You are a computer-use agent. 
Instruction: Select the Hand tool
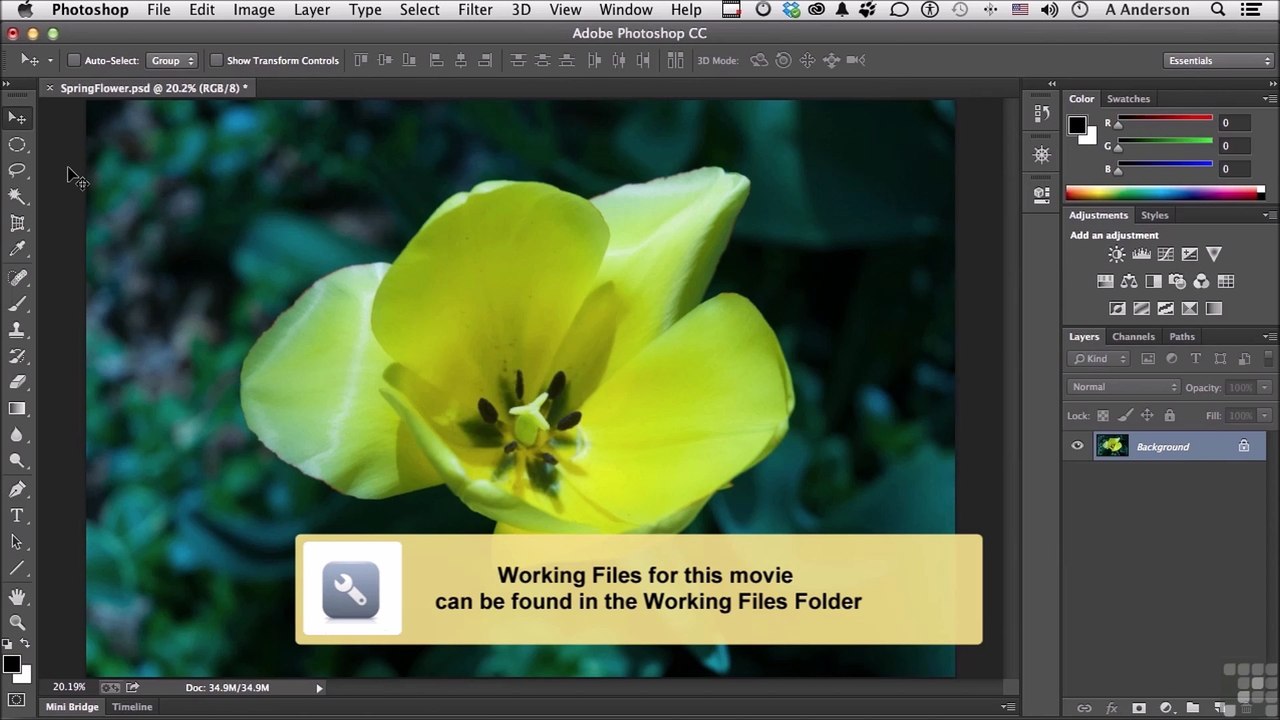(x=17, y=596)
